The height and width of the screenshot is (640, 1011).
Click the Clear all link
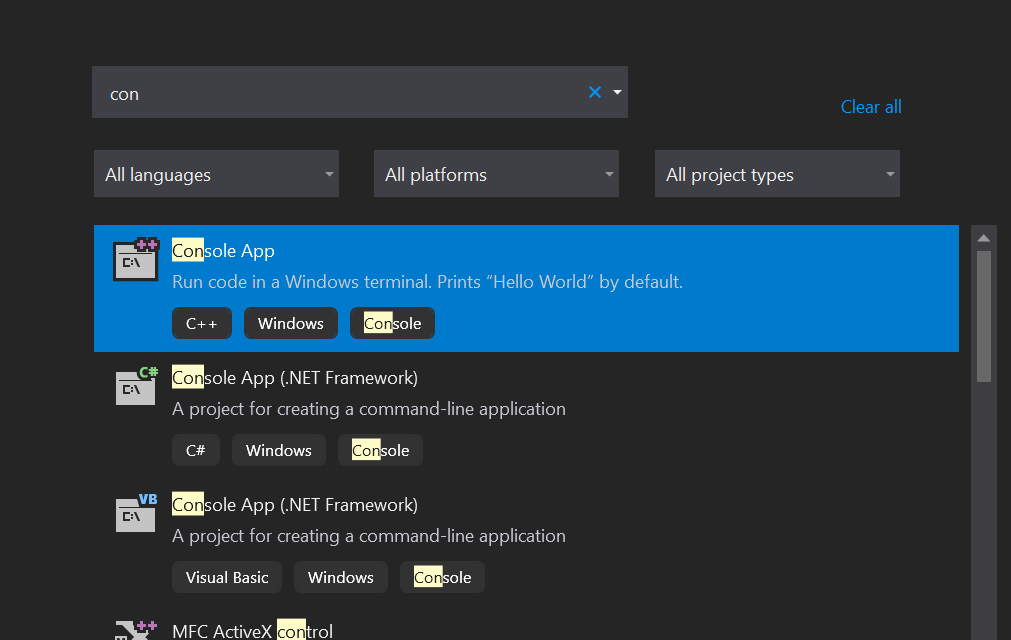871,107
